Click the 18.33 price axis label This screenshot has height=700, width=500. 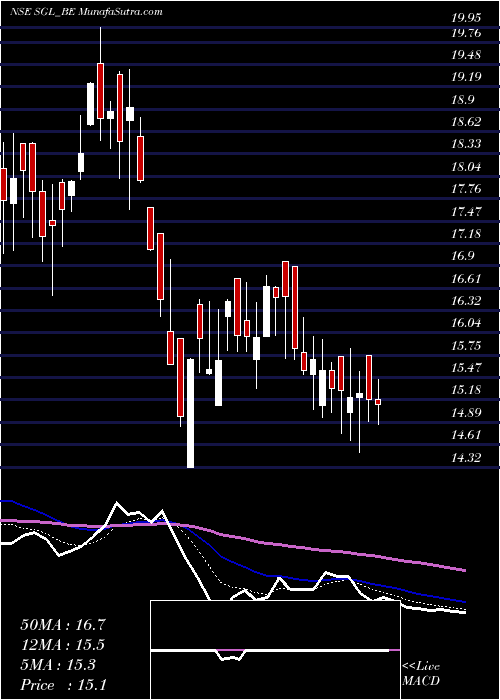point(467,145)
